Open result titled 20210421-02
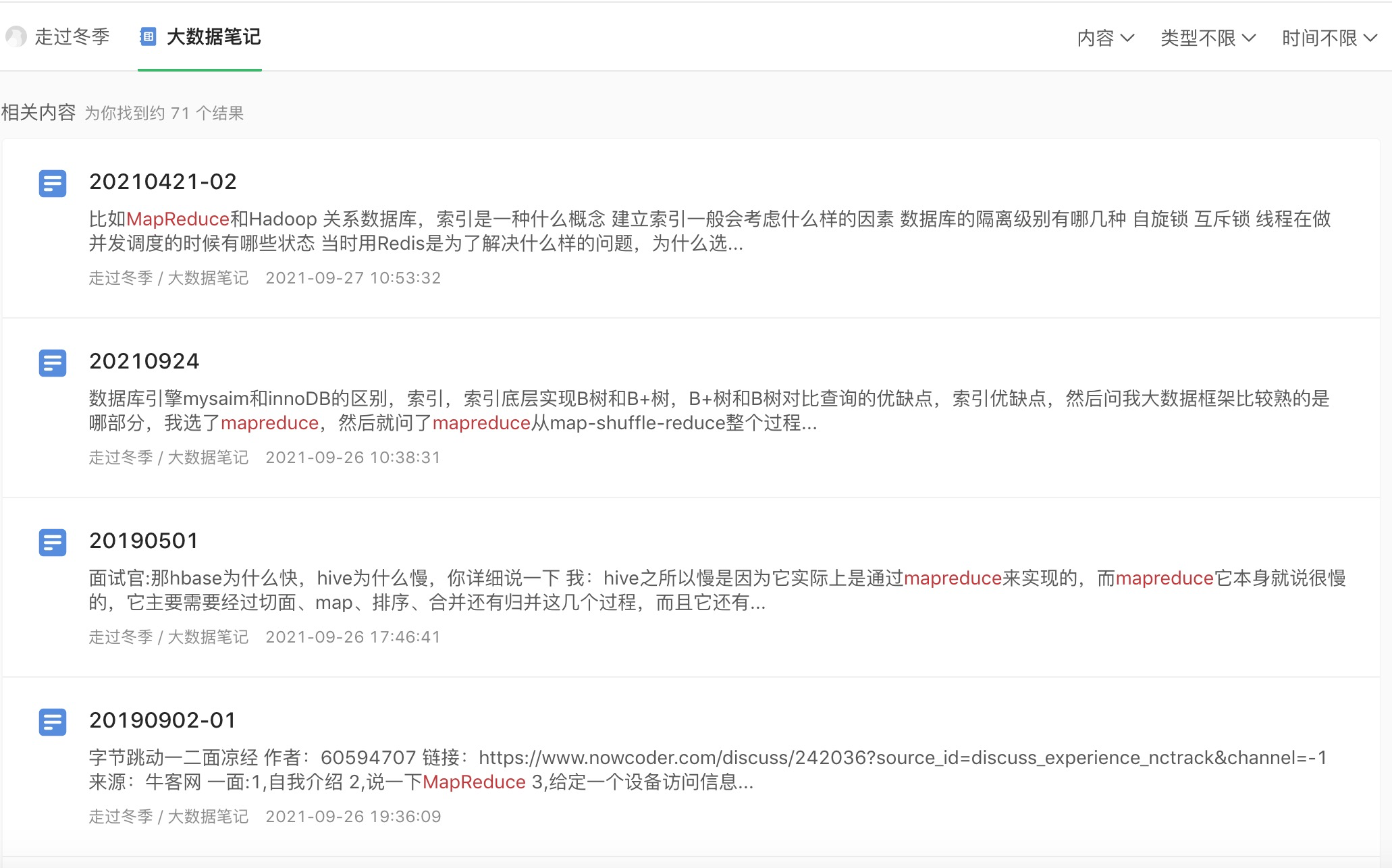 (x=163, y=182)
